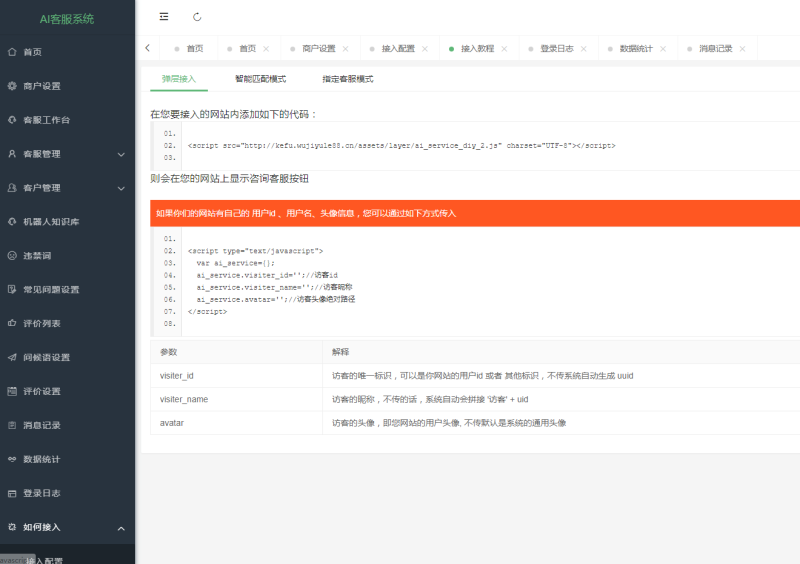Image resolution: width=800 pixels, height=564 pixels.
Task: Open 客服工作台 icon in sidebar
Action: click(x=12, y=119)
